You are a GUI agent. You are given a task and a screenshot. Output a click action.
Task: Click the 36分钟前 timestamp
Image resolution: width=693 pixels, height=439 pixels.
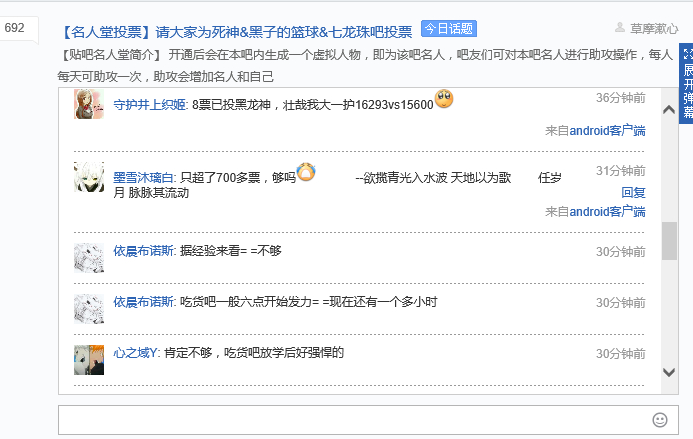point(621,98)
